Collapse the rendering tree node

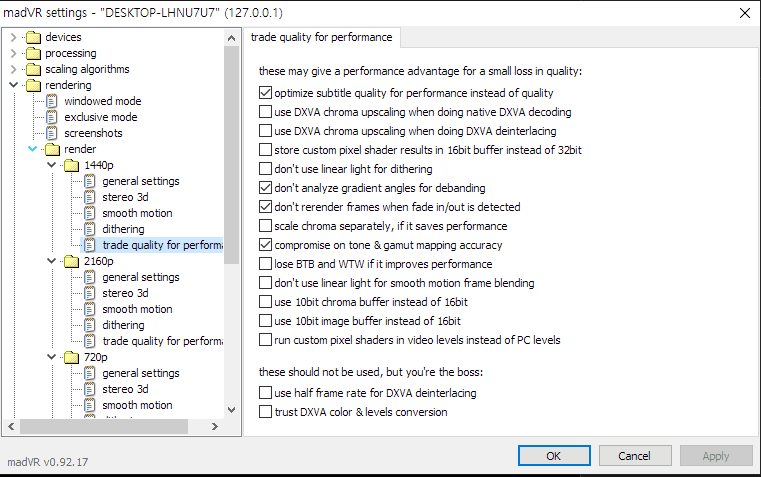(13, 85)
